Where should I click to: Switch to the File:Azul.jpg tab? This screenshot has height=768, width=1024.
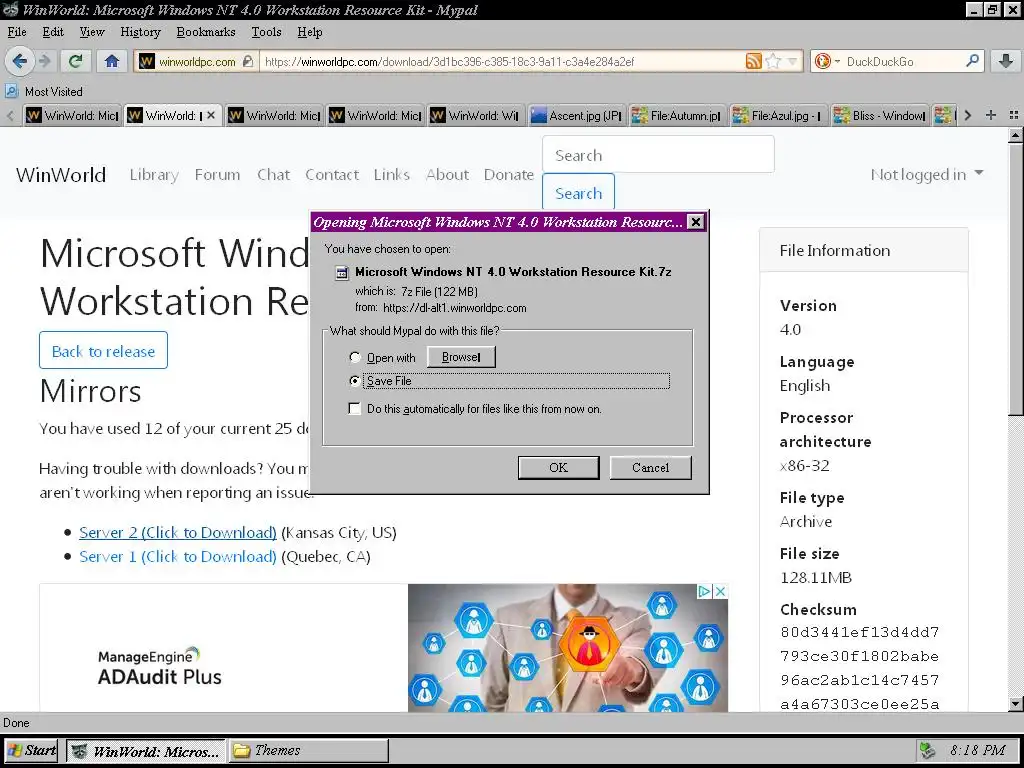click(x=778, y=116)
